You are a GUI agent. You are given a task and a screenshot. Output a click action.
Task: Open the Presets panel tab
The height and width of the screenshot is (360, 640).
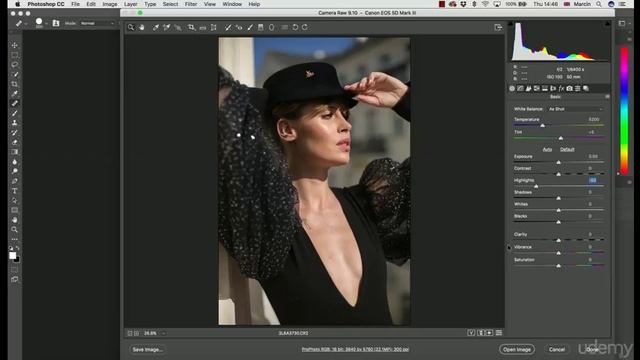[578, 88]
